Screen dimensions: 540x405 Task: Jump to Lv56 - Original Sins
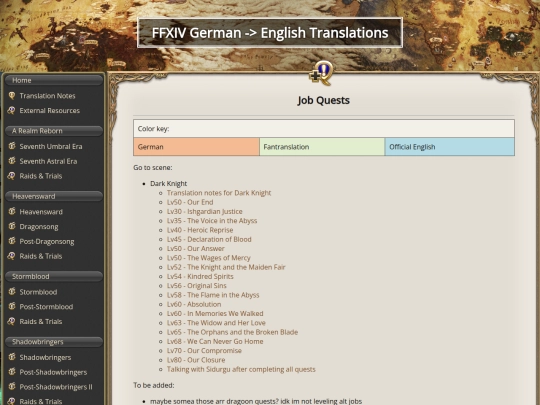pyautogui.click(x=197, y=286)
